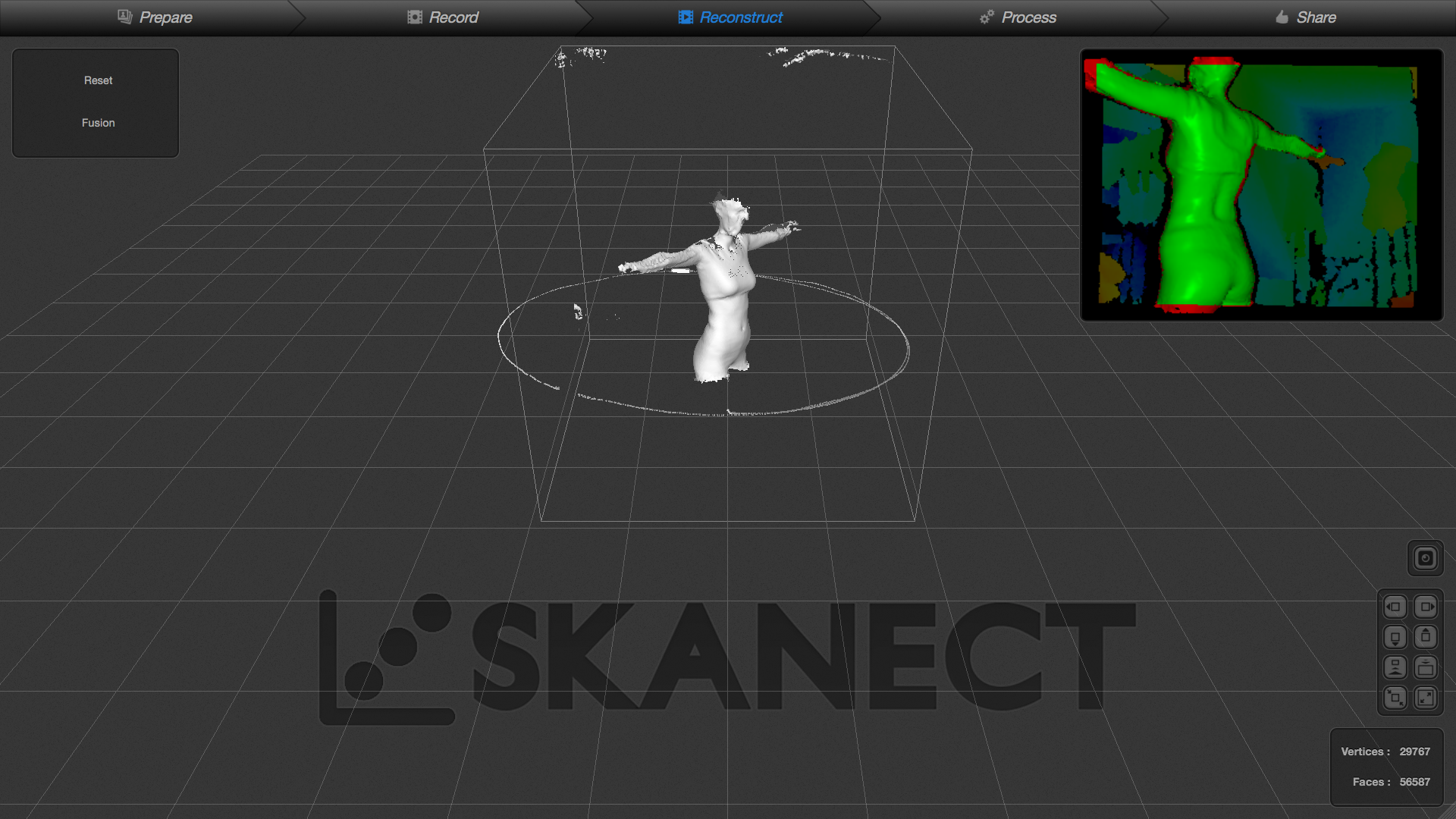Click the Reset button
This screenshot has width=1456, height=819.
(x=98, y=80)
